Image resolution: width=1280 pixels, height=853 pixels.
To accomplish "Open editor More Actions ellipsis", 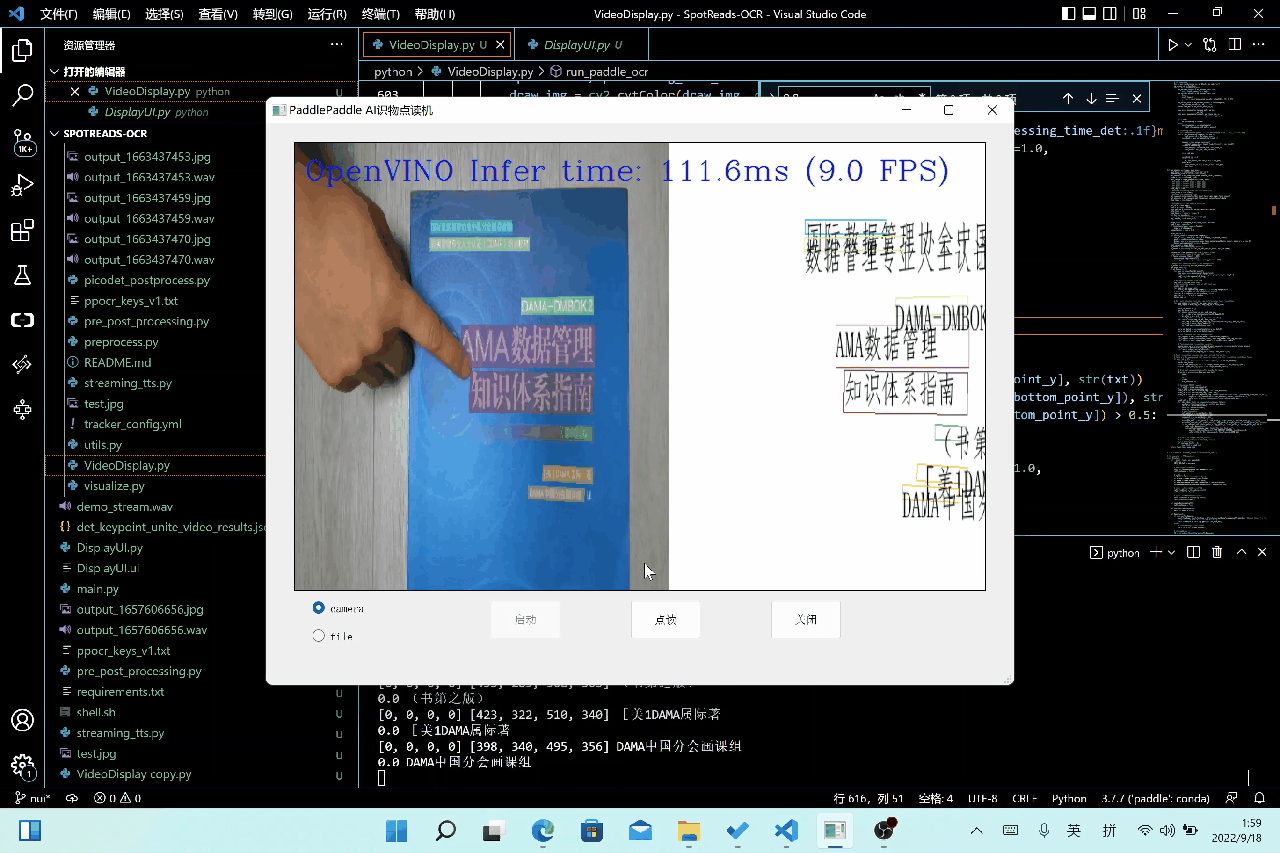I will [1259, 45].
